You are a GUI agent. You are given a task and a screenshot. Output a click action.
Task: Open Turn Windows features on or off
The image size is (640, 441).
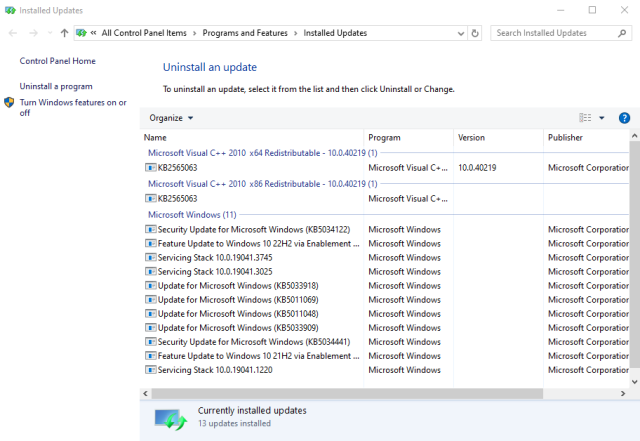(73, 107)
